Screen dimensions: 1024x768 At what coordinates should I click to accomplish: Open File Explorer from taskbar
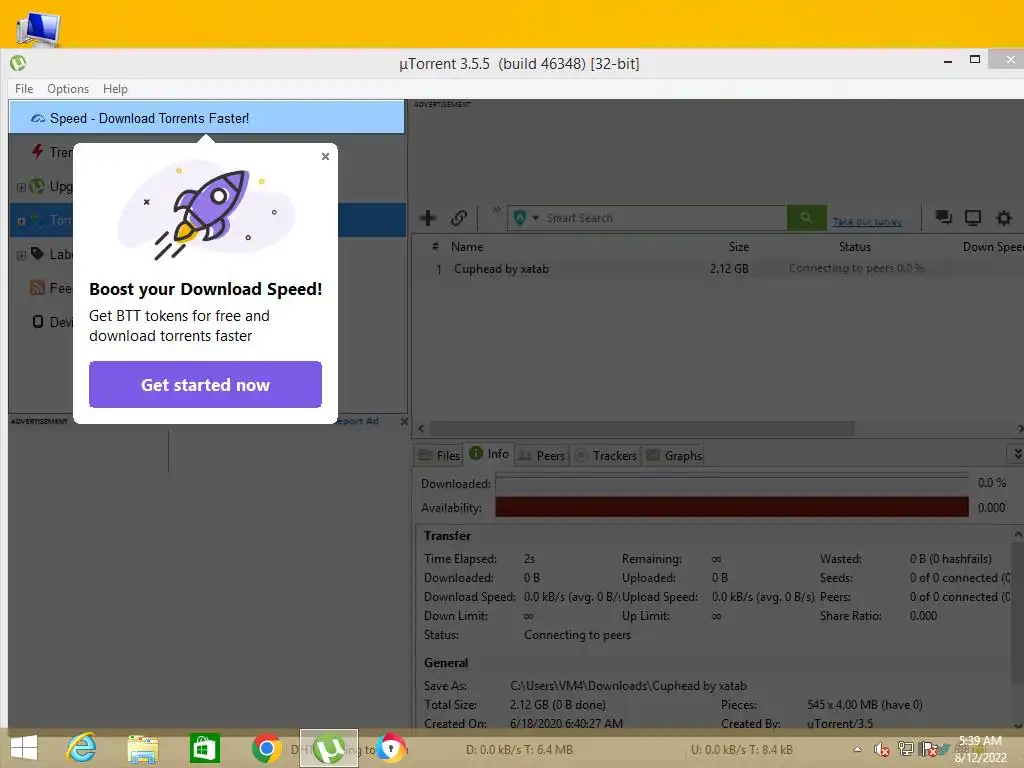coord(143,749)
